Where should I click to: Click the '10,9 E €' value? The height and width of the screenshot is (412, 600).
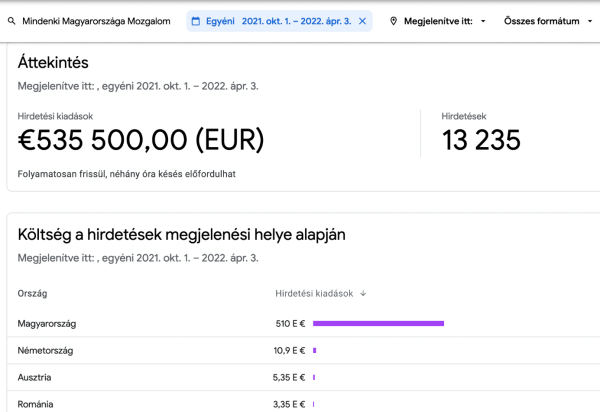[x=289, y=350]
